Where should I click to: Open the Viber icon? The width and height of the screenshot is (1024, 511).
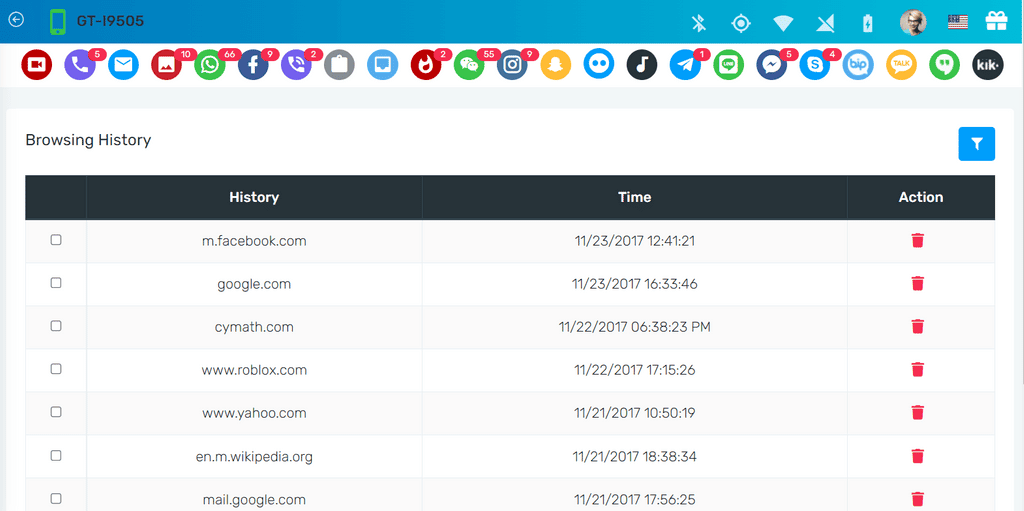(x=296, y=65)
